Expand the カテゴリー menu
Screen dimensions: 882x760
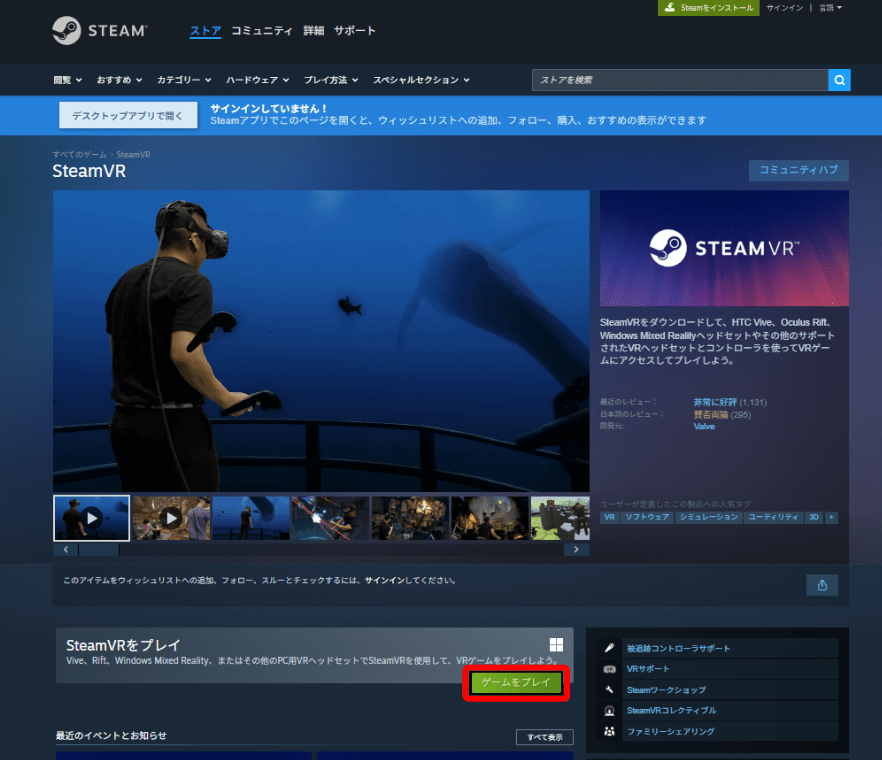coord(184,80)
